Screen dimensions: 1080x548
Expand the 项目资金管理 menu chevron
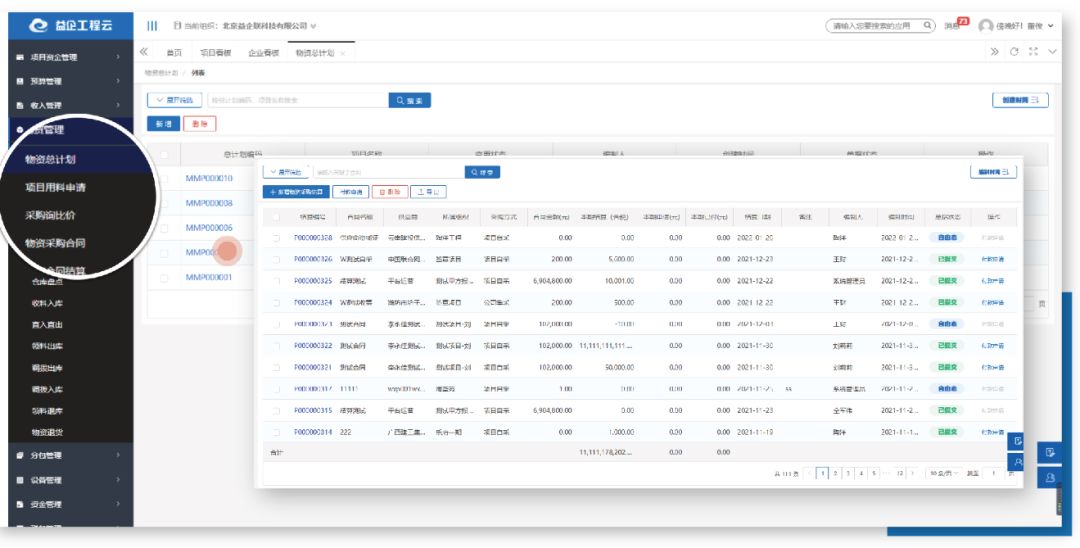118,57
